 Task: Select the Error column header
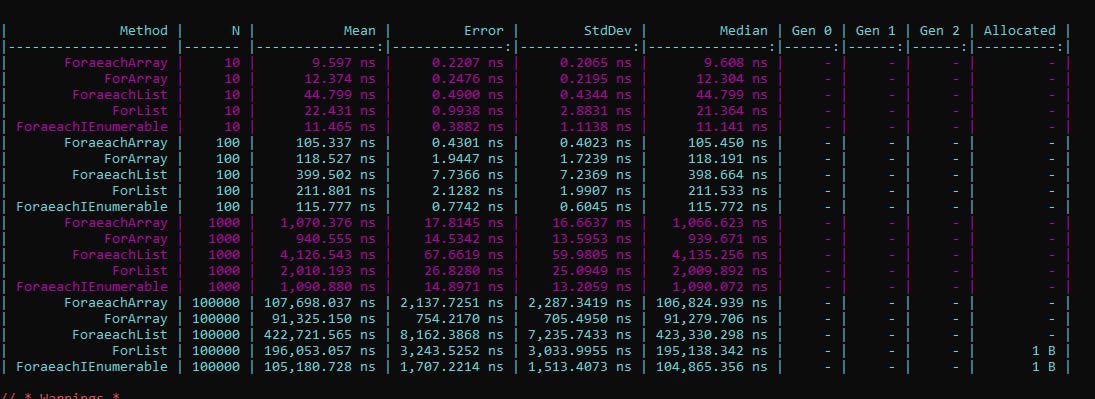(483, 31)
